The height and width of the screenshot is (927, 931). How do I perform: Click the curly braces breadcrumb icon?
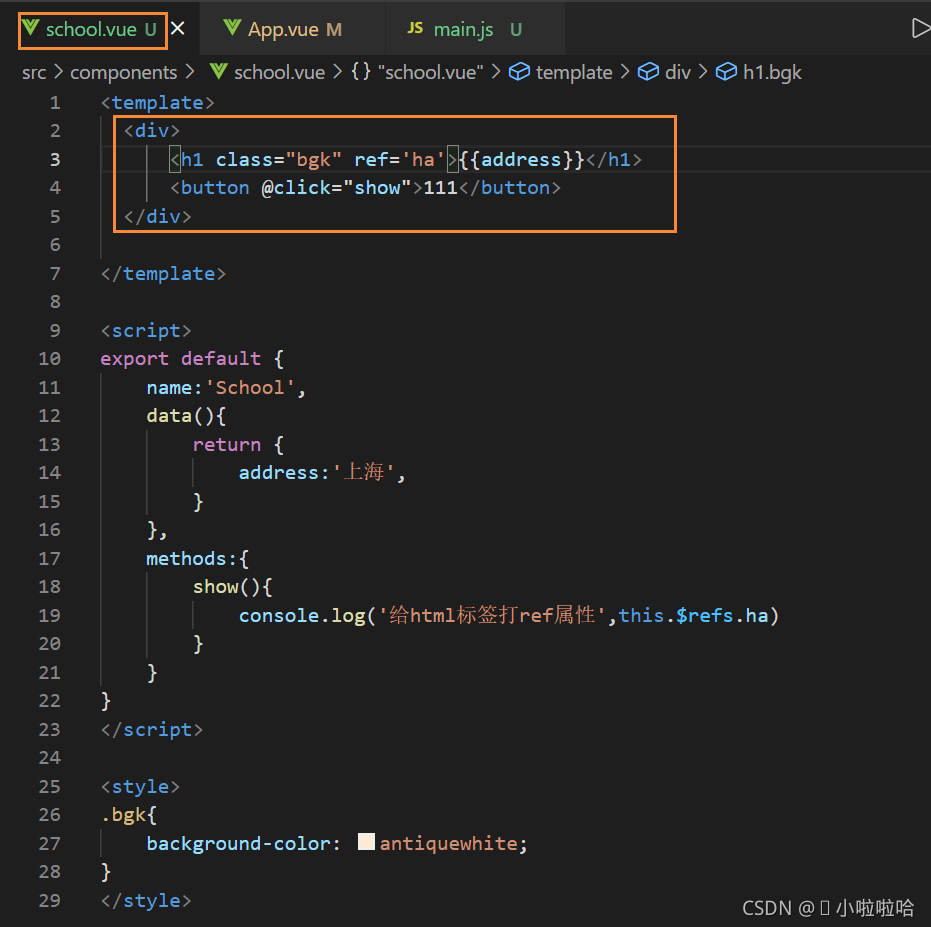[x=361, y=72]
